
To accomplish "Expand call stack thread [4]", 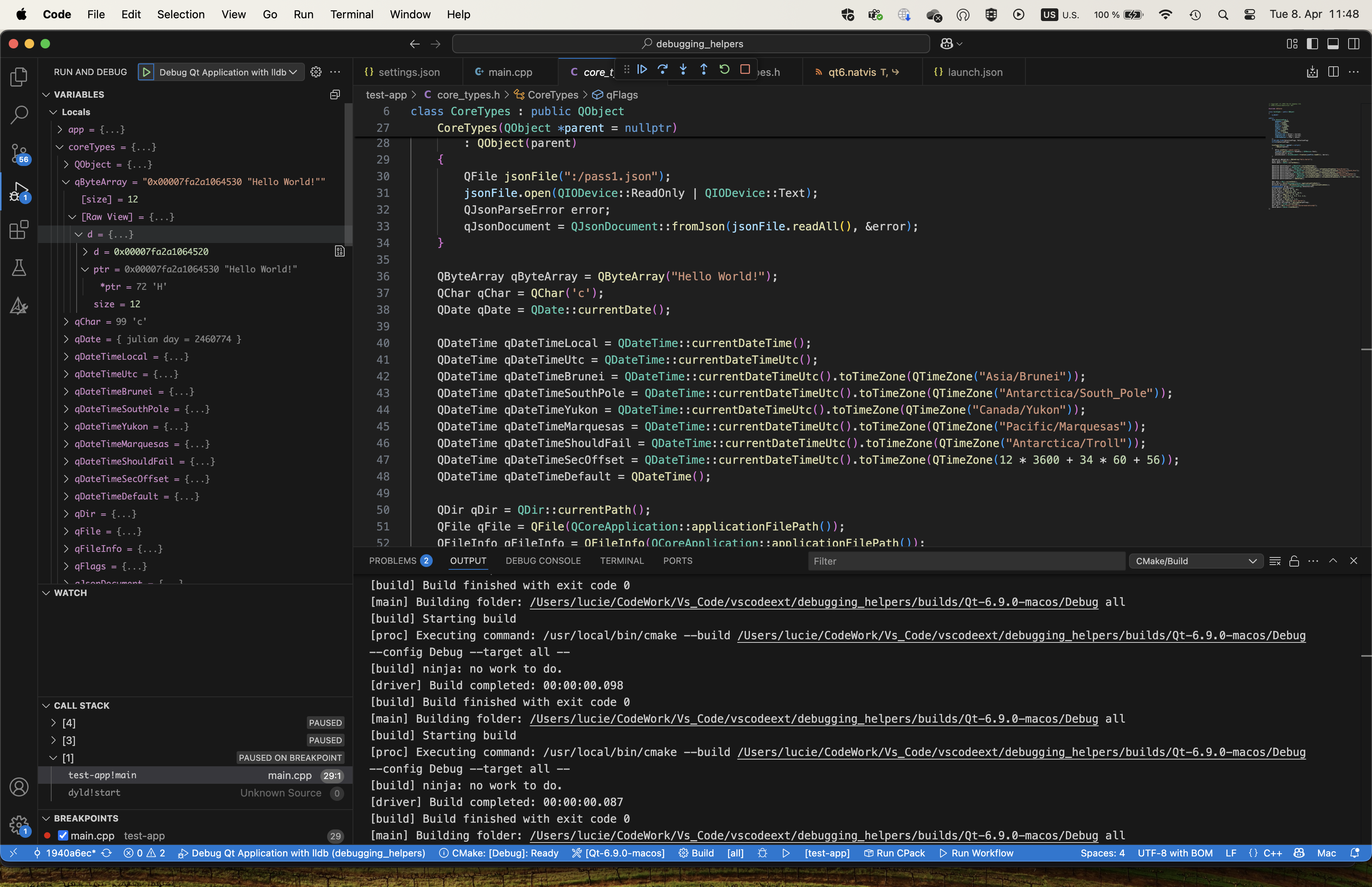I will point(54,723).
